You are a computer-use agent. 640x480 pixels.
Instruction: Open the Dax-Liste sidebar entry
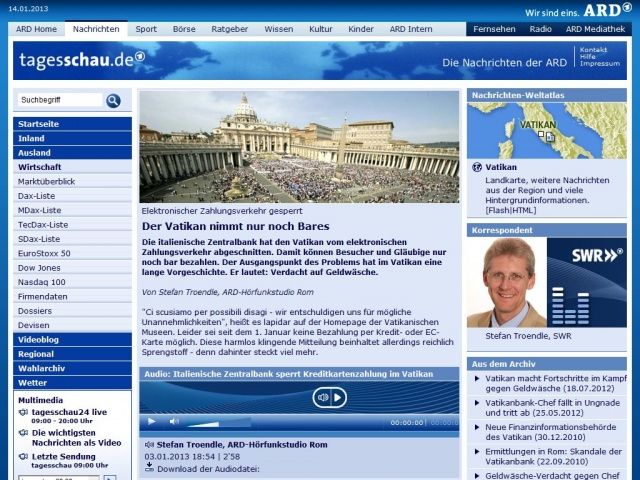pos(72,196)
